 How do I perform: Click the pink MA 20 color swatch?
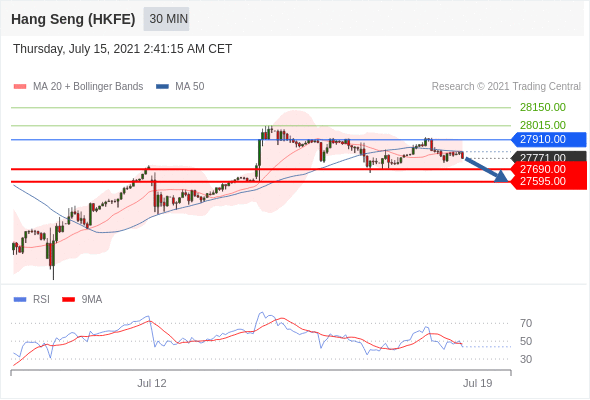pos(20,87)
